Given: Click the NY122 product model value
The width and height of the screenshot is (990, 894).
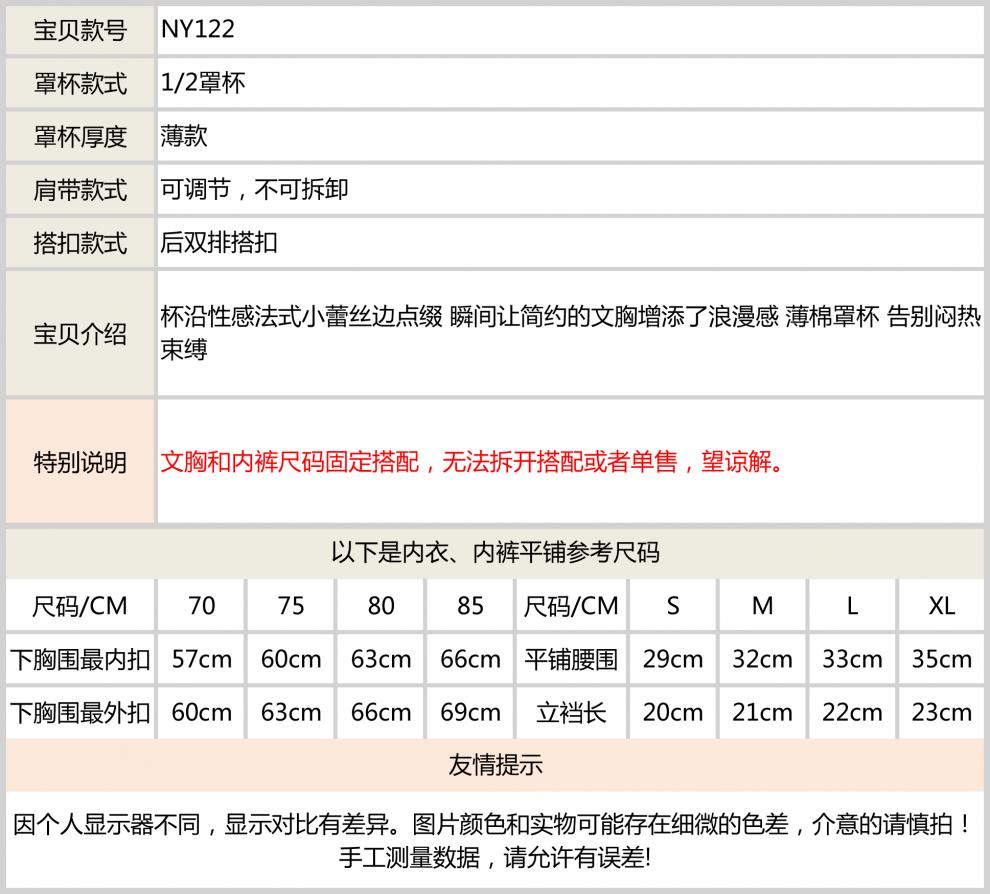Looking at the screenshot, I should click(198, 30).
